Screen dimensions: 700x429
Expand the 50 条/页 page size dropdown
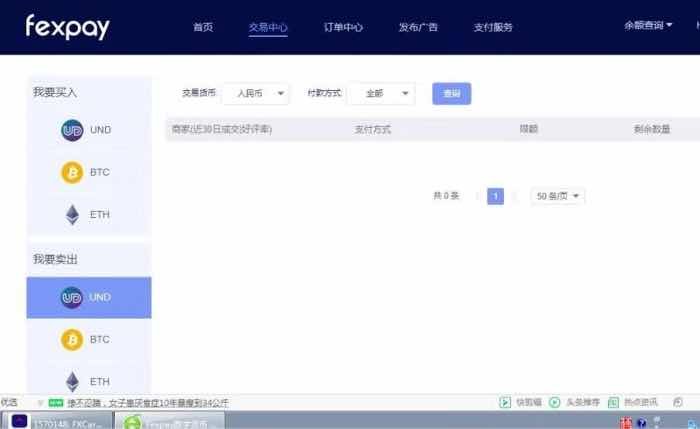(x=558, y=196)
